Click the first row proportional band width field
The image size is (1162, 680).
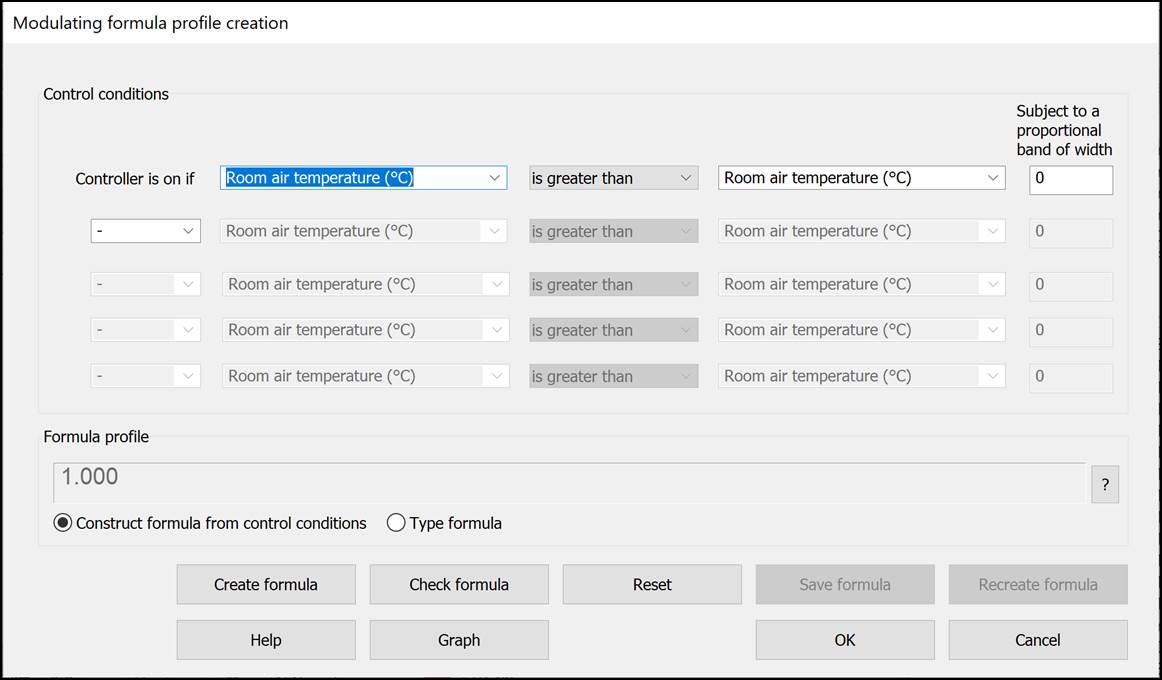[x=1071, y=180]
